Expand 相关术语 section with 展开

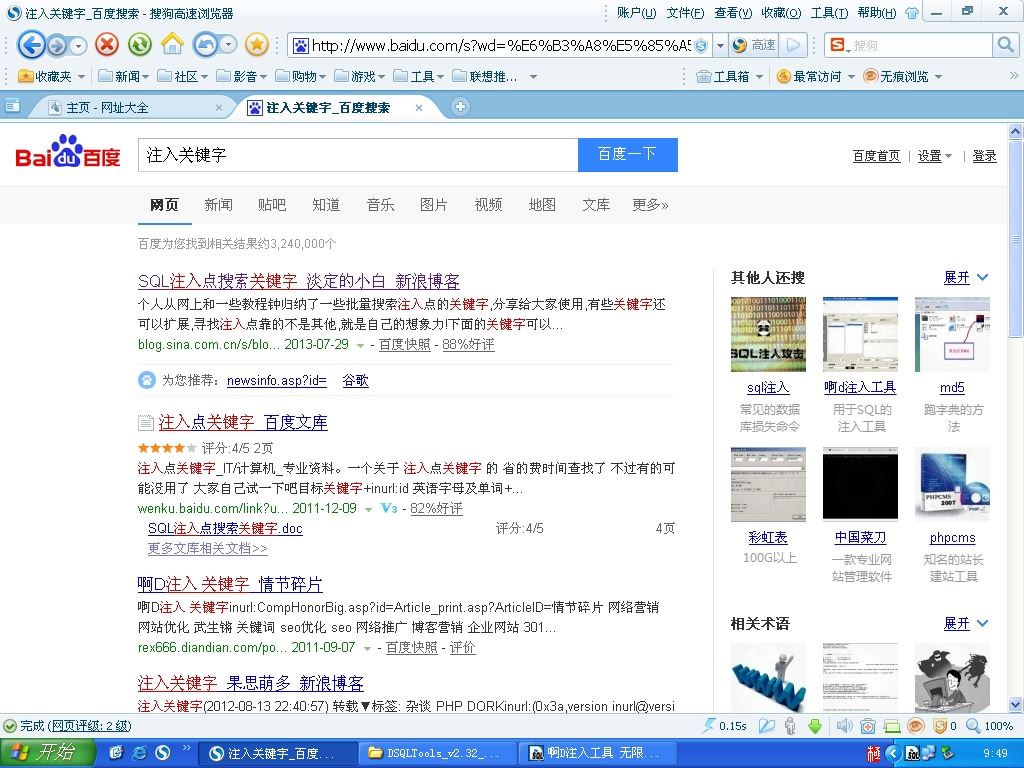click(966, 624)
